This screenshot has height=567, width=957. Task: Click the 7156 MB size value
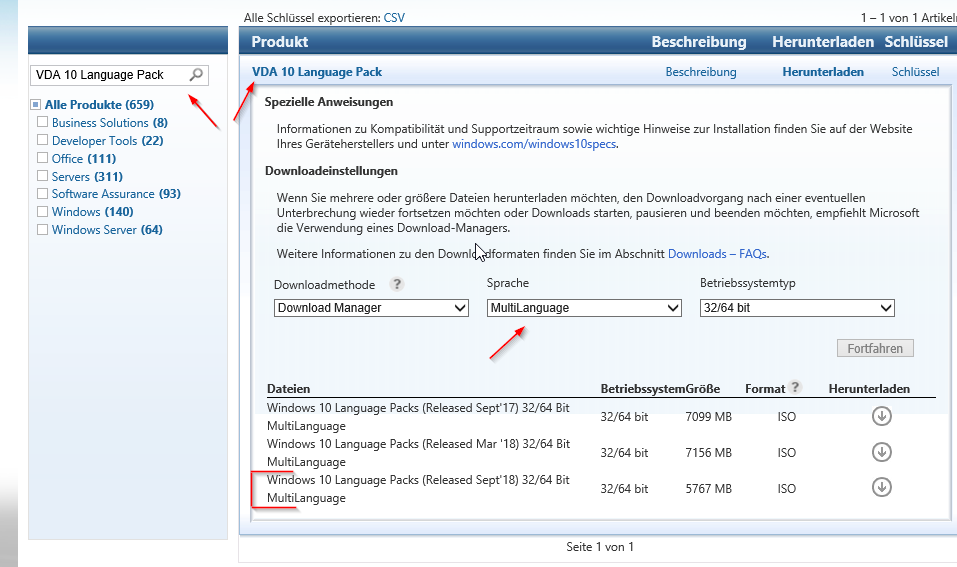[x=708, y=453]
